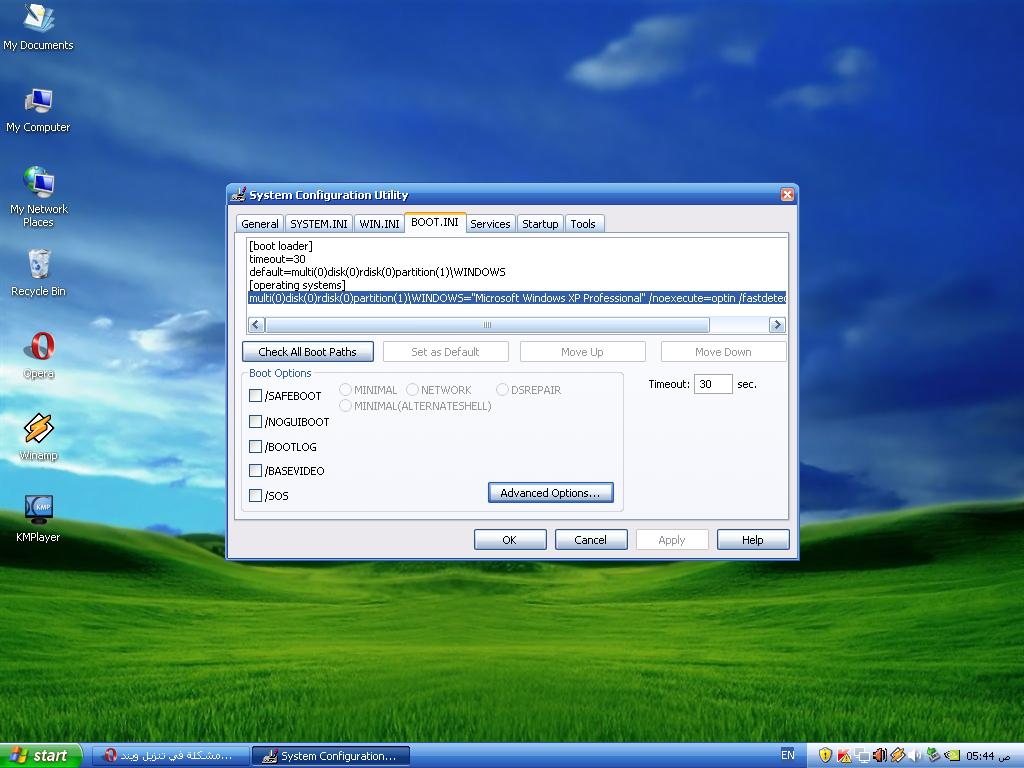The image size is (1024, 768).
Task: Select the MINIMAL radio button
Action: [345, 390]
